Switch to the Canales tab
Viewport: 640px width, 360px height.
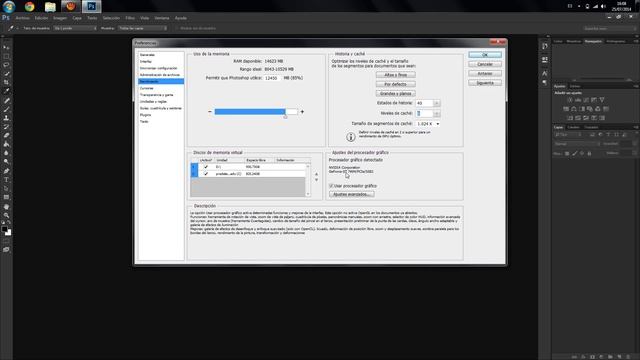click(573, 127)
